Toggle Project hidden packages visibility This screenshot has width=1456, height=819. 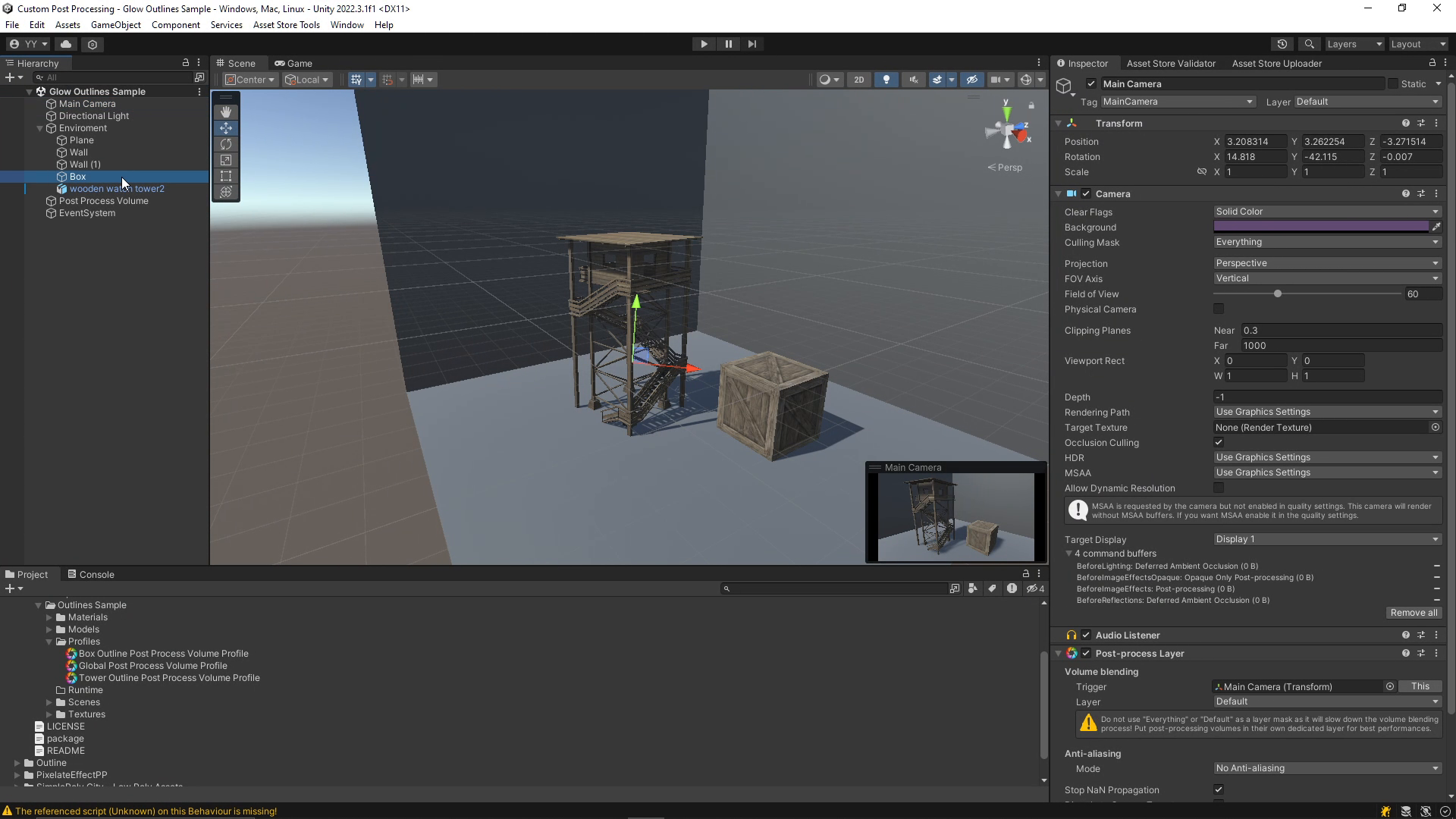tap(1035, 588)
